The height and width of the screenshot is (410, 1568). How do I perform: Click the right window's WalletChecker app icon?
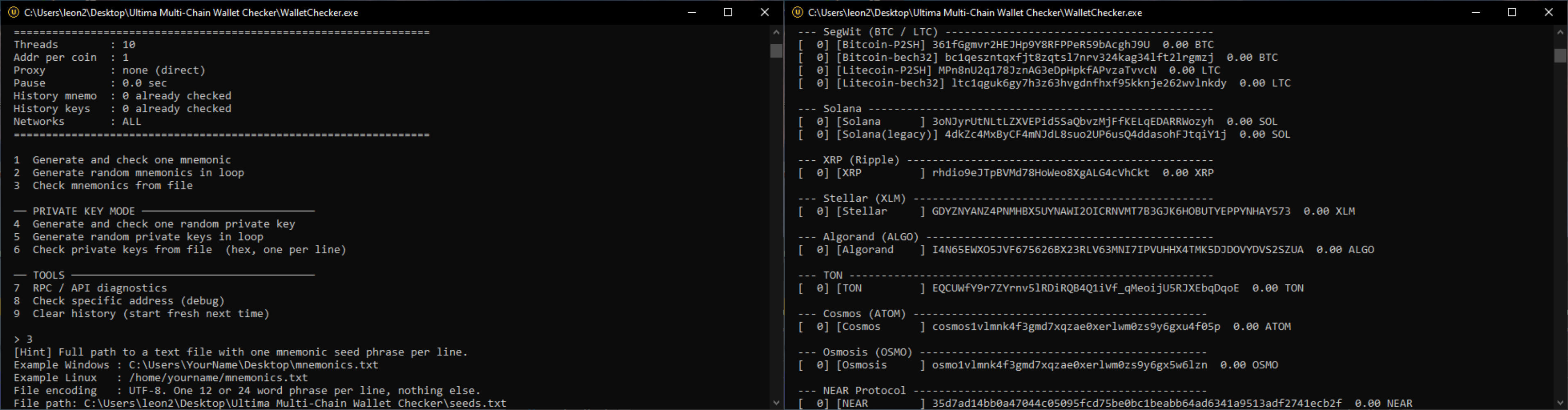pos(798,12)
